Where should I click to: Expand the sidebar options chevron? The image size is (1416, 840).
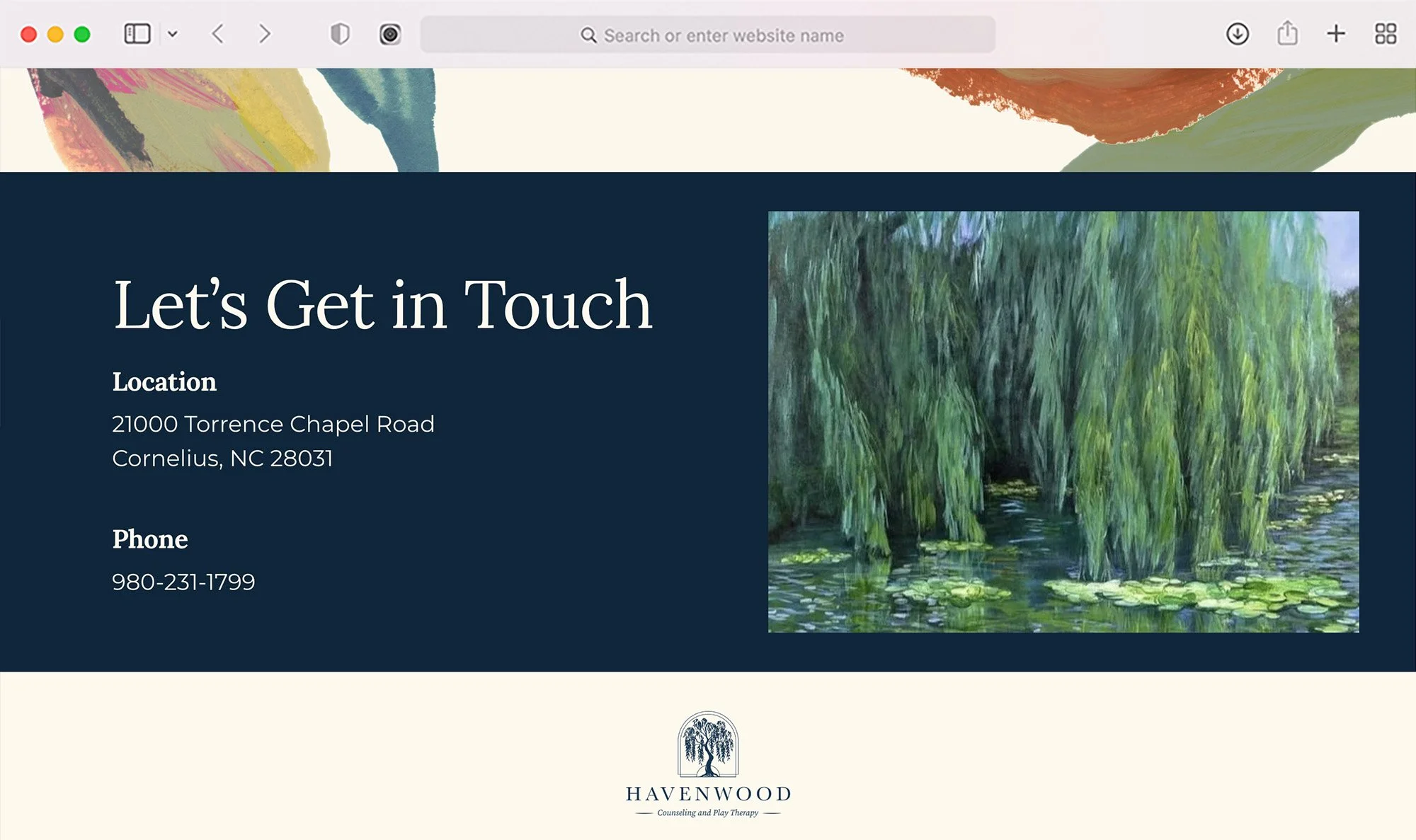174,34
